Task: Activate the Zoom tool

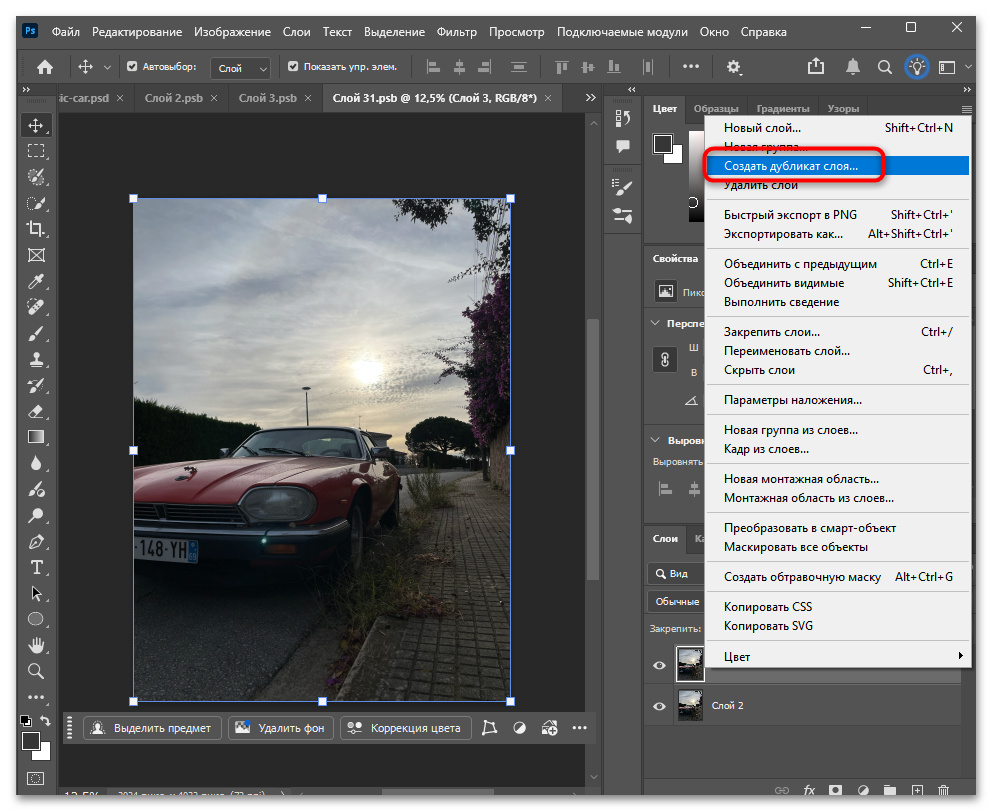Action: (36, 671)
